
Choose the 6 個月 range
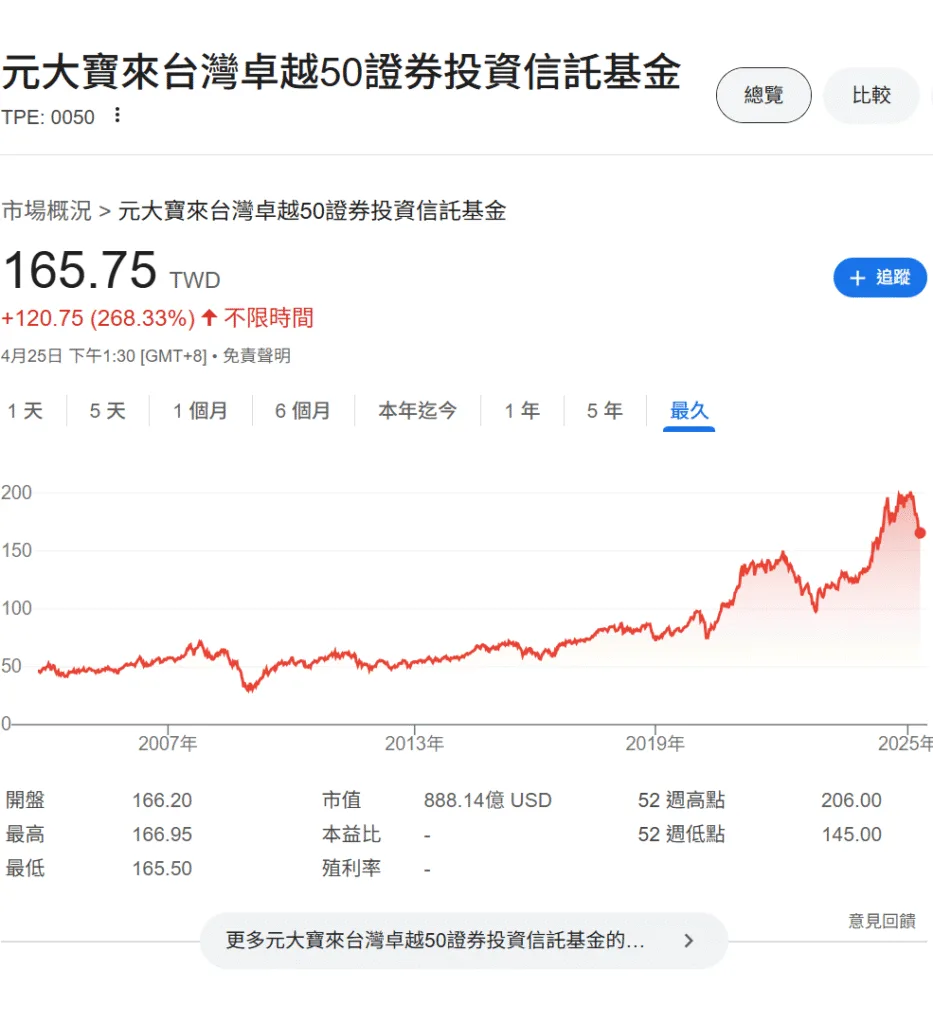pos(302,411)
